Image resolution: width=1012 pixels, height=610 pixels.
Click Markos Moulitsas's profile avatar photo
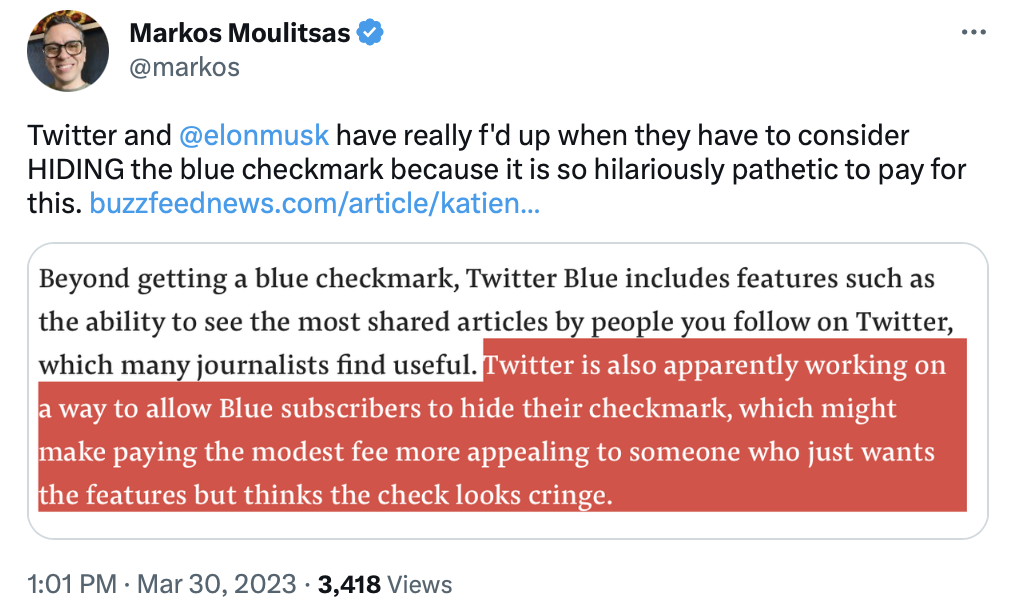coord(69,50)
